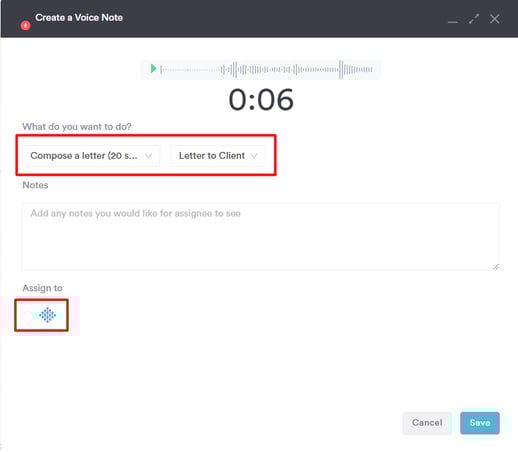Screen dimensions: 518x452
Task: Cancel creating the voice note
Action: (427, 423)
